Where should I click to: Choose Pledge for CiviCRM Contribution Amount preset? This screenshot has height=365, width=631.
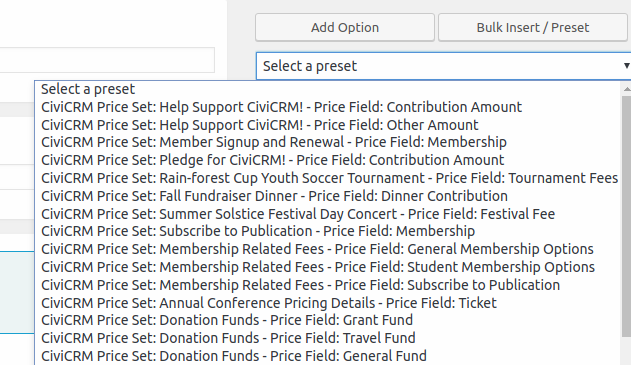tap(328, 160)
